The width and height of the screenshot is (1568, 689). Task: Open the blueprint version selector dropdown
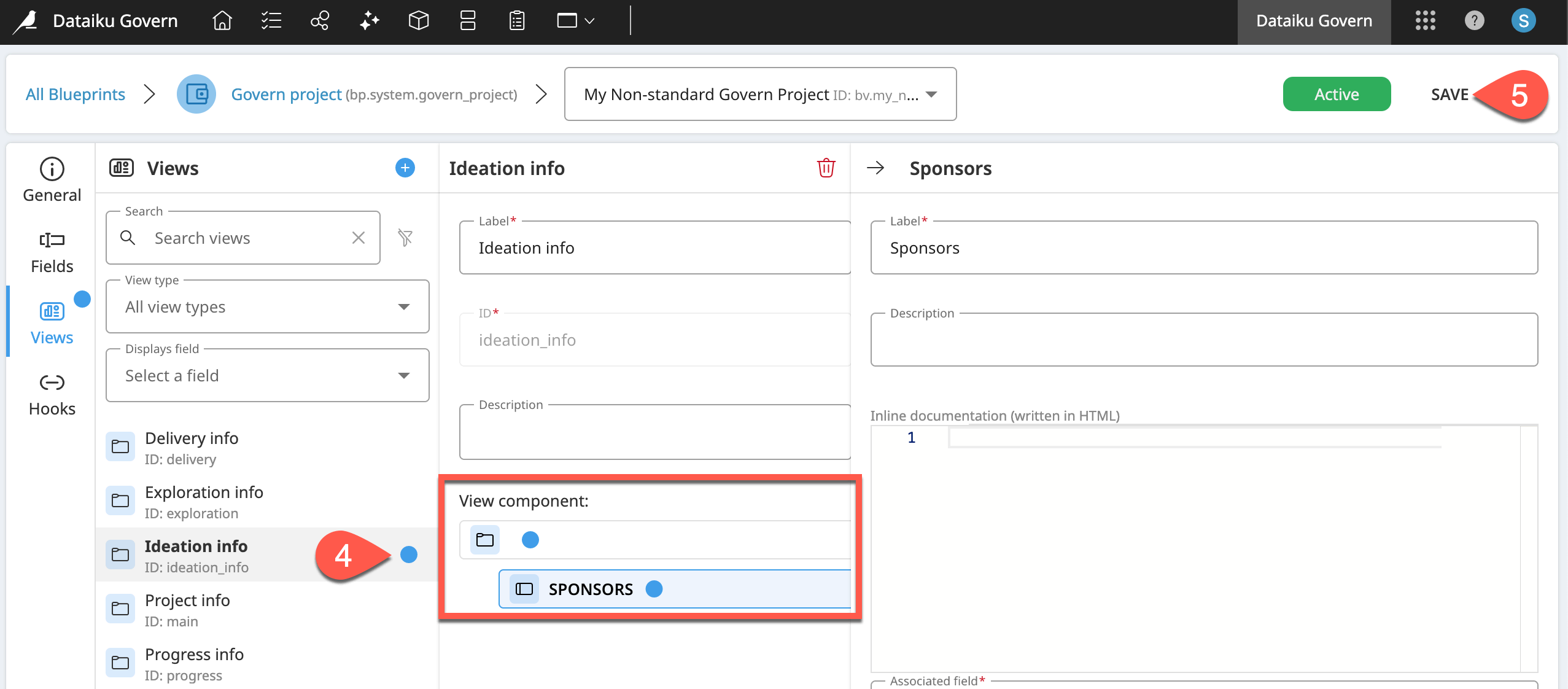coord(759,94)
